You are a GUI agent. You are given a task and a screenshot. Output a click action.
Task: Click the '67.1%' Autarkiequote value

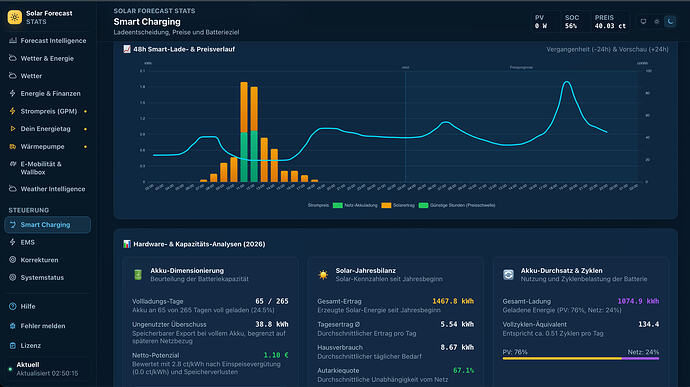[x=463, y=370]
